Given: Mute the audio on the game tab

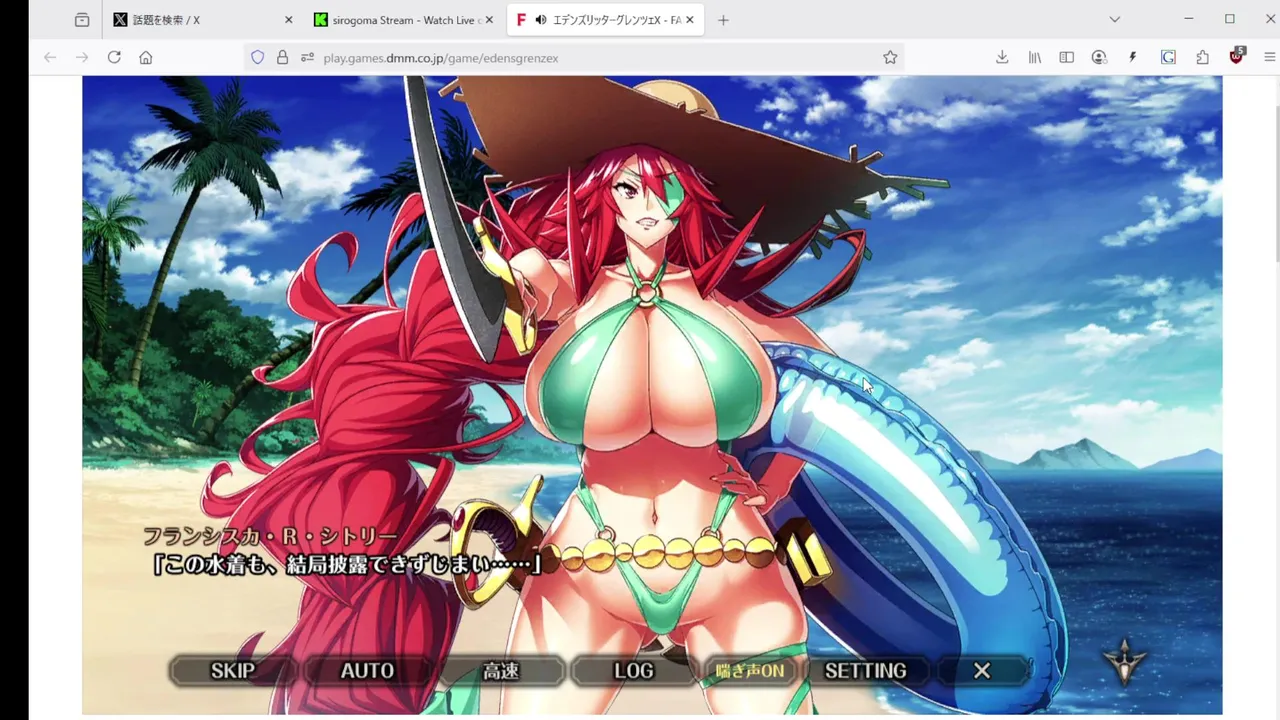Looking at the screenshot, I should (541, 20).
